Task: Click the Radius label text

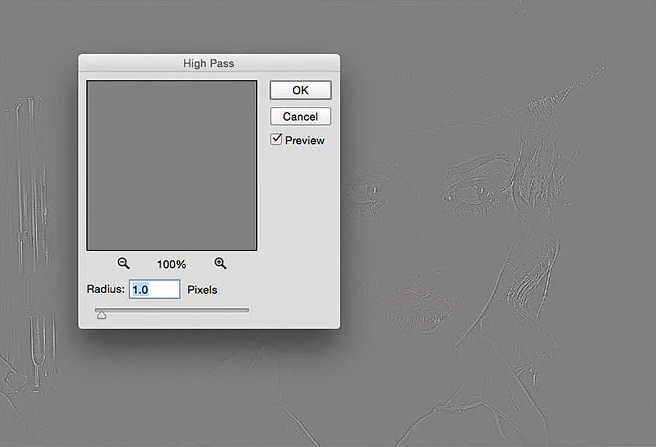Action: (105, 290)
